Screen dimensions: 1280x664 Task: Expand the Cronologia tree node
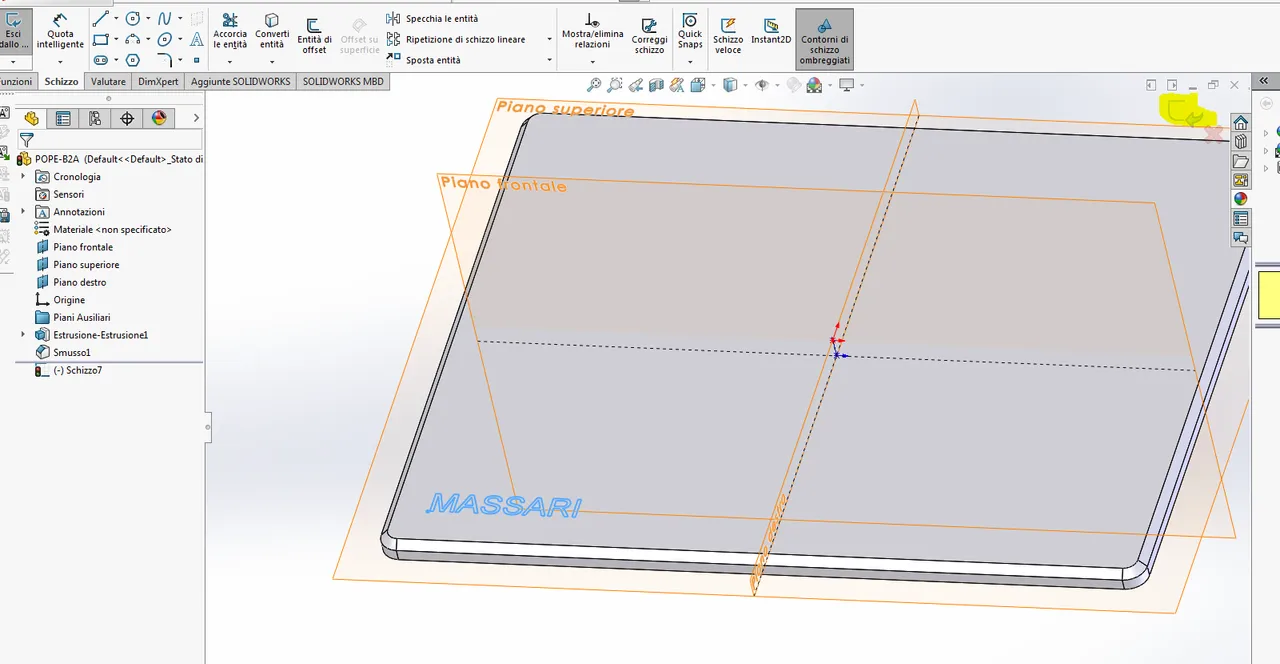tap(23, 176)
